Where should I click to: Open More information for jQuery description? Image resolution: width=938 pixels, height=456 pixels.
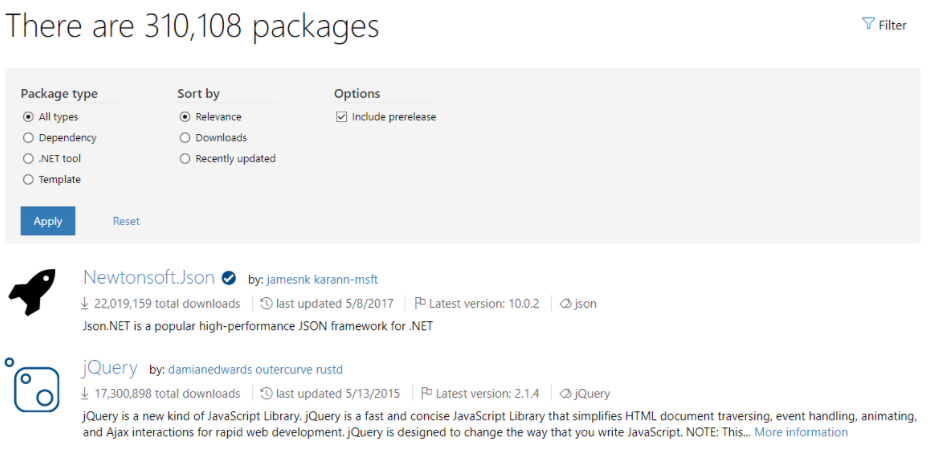point(801,432)
